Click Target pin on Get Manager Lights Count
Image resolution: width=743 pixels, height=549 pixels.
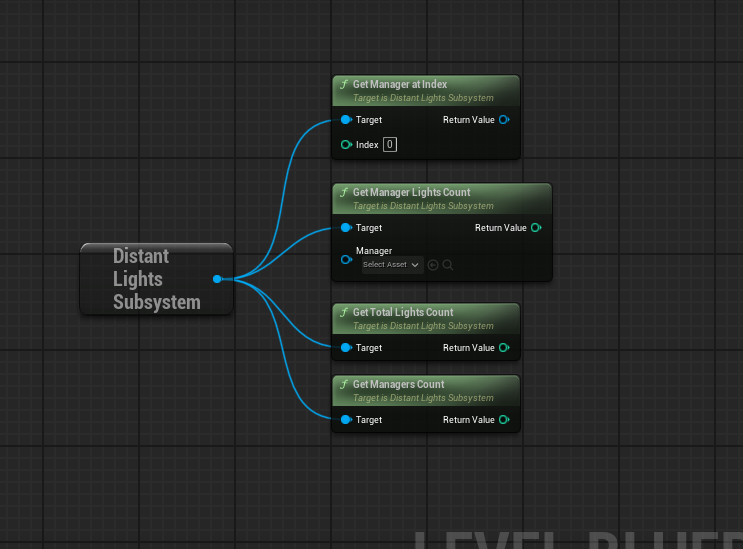pos(346,228)
